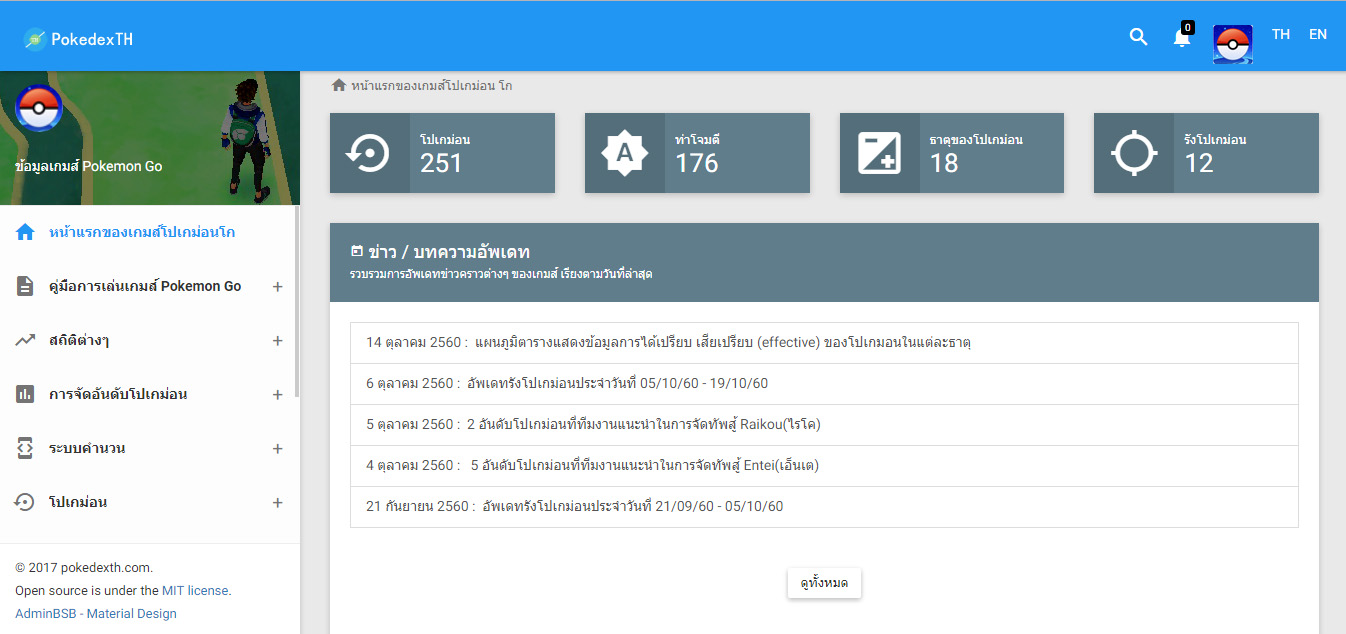Open คู่มือการเล่นเกมส์ Pokemon Go menu

(x=150, y=286)
